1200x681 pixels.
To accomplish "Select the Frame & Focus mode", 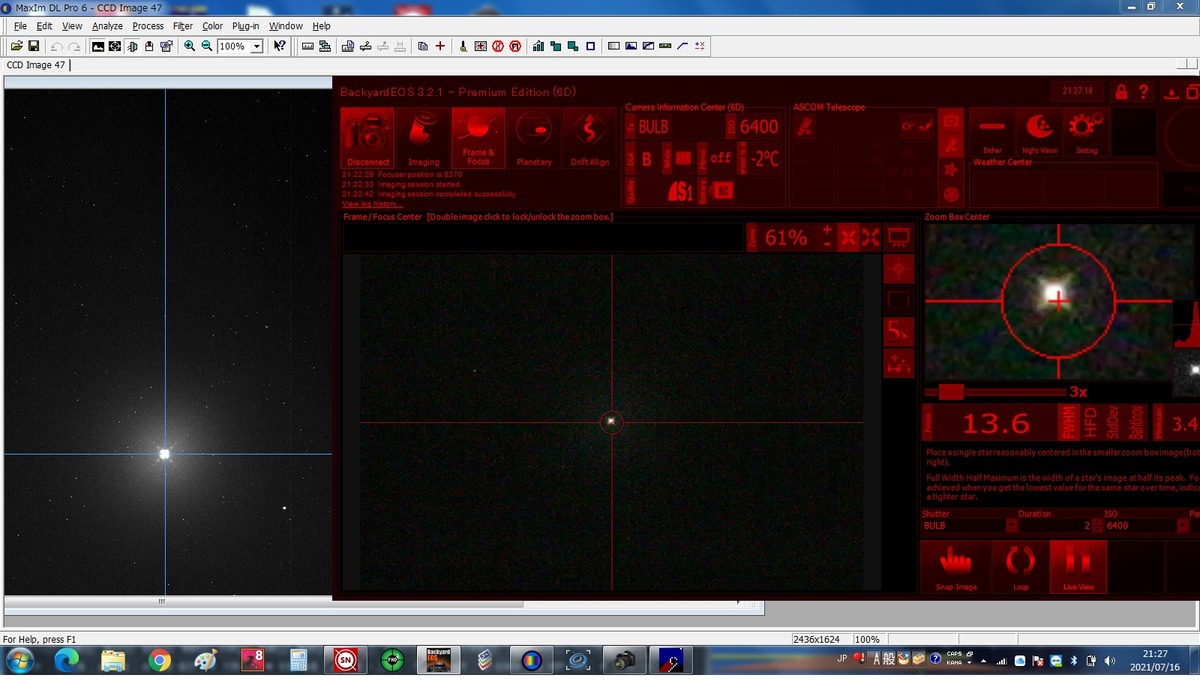I will point(478,138).
